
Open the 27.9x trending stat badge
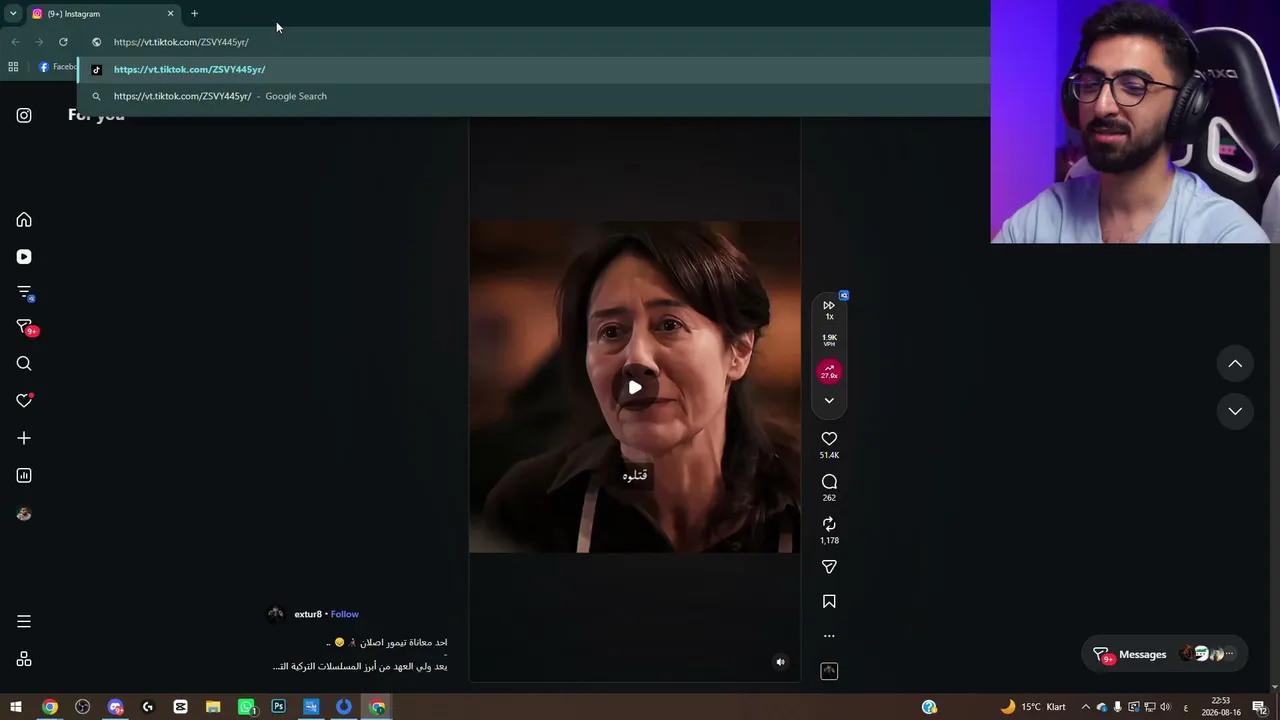tap(829, 372)
